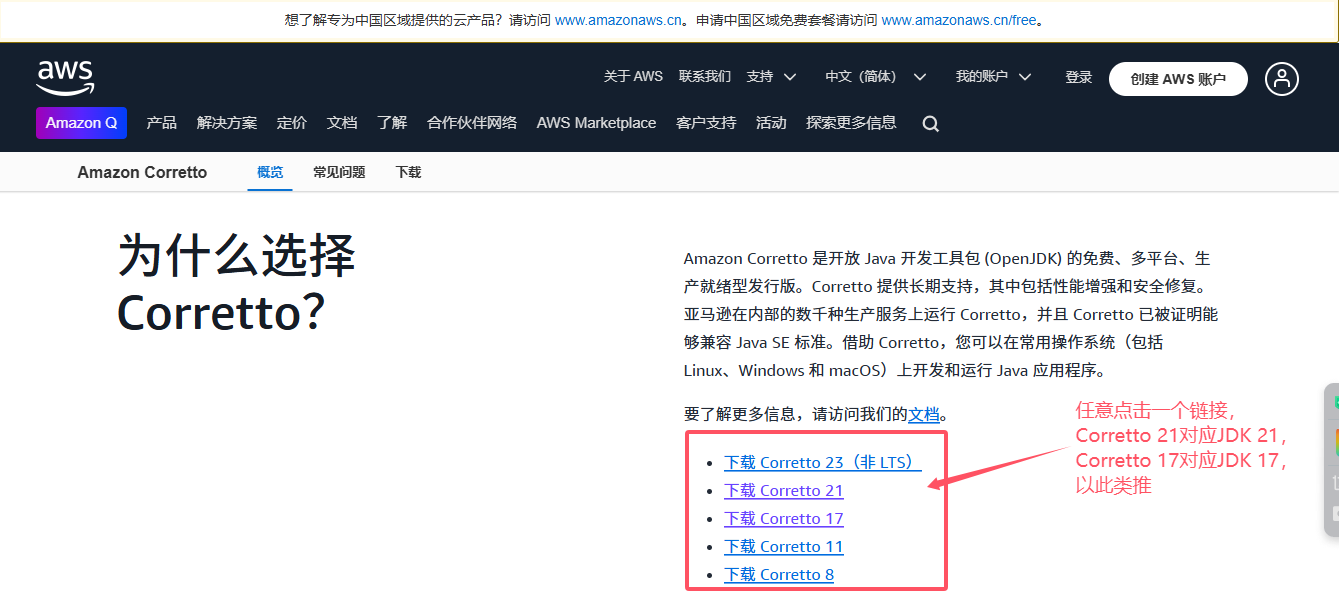This screenshot has width=1339, height=612.
Task: Click the AWS logo
Action: [x=66, y=76]
